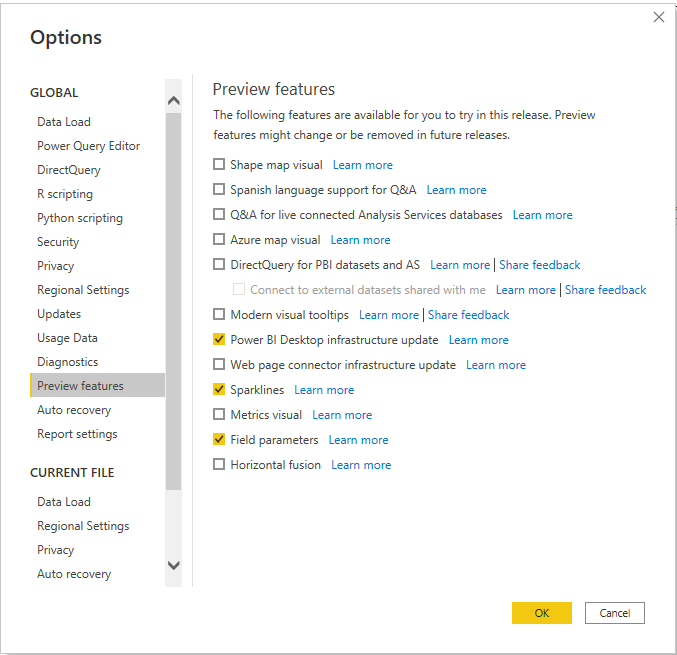Toggle Modern visual tooltips checkbox

coord(219,314)
